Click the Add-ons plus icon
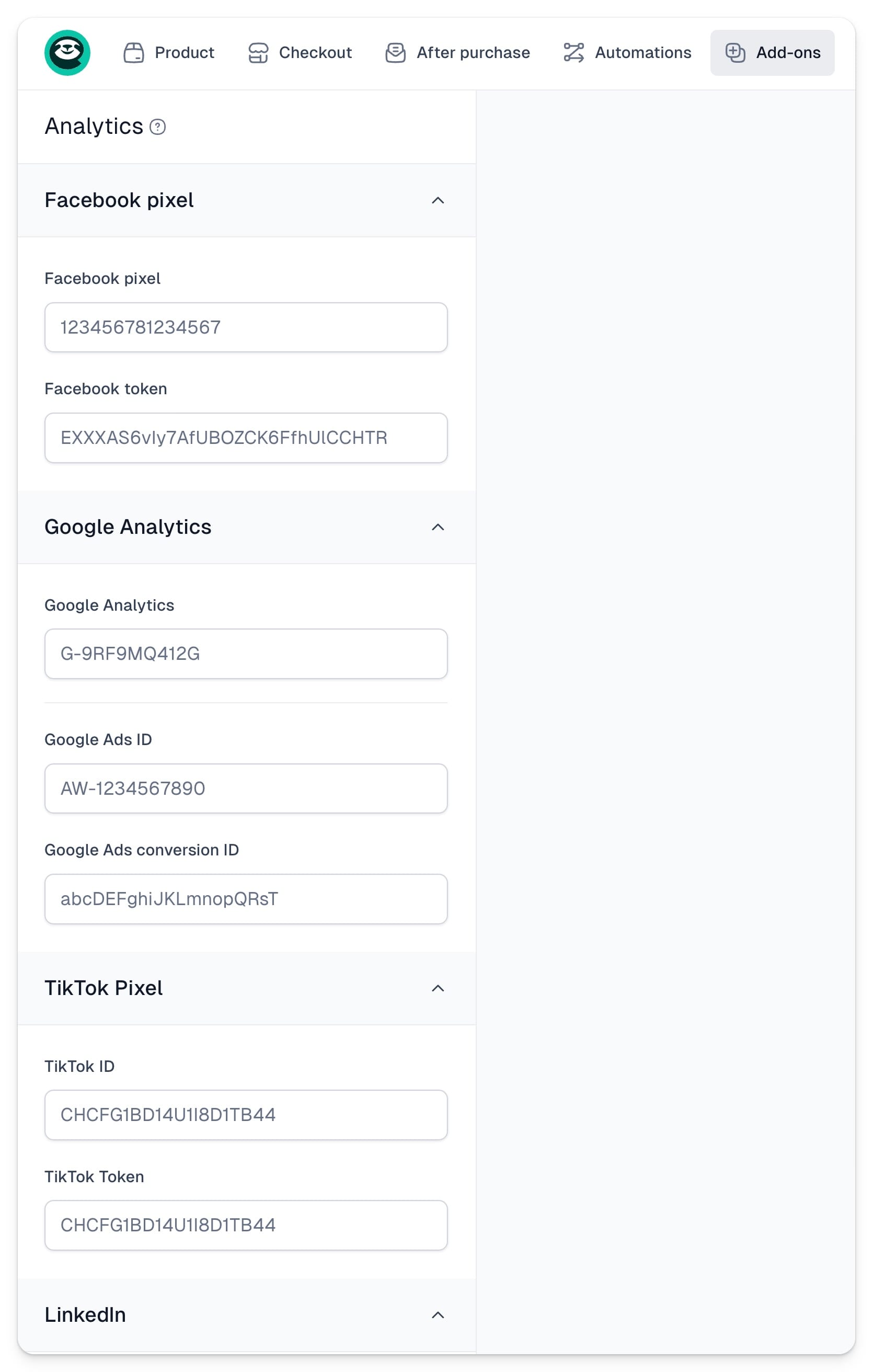873x1372 pixels. 734,52
